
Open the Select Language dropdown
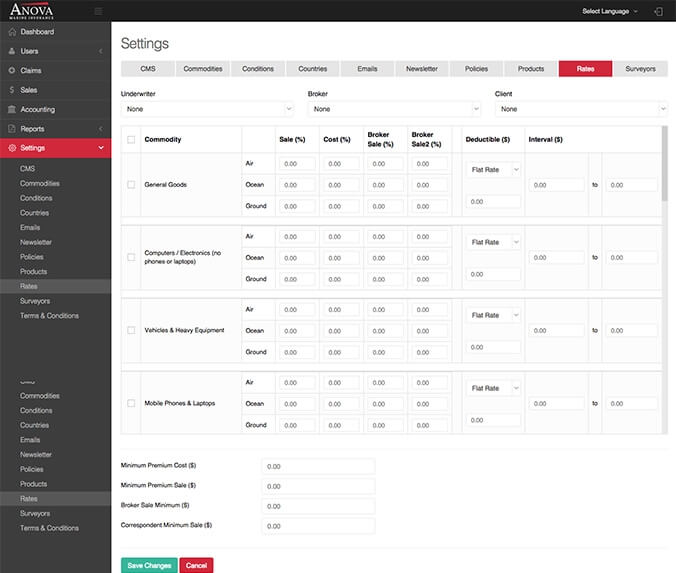point(610,11)
